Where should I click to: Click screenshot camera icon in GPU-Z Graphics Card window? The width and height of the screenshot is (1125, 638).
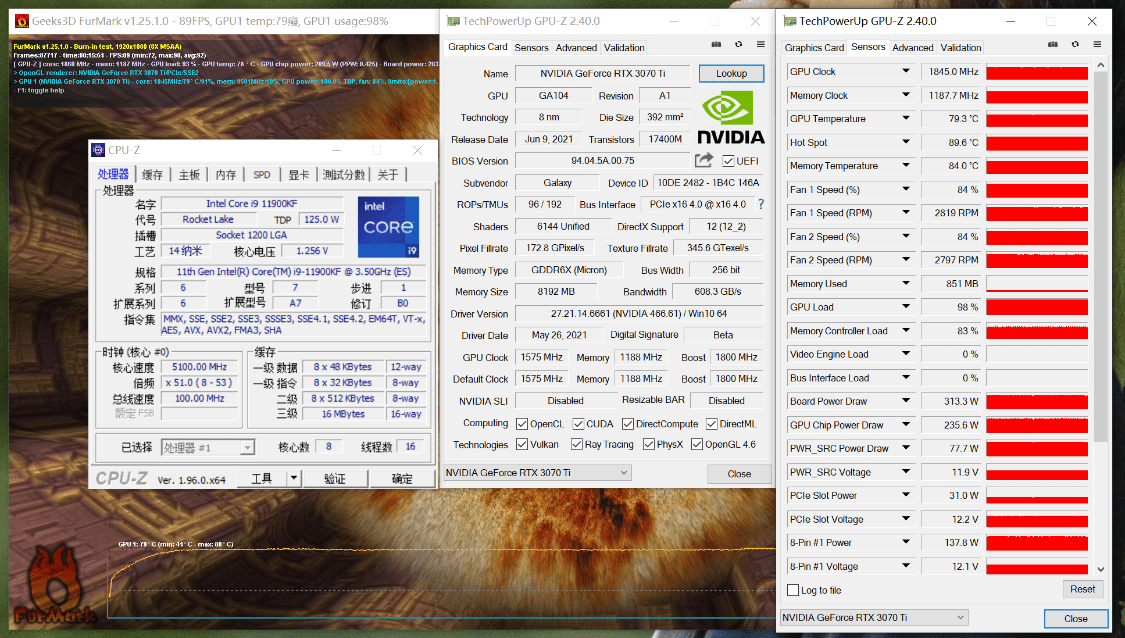[x=716, y=44]
